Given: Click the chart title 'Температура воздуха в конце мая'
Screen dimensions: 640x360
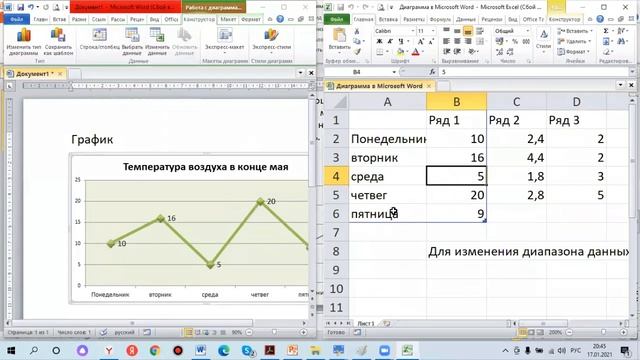Looking at the screenshot, I should pyautogui.click(x=206, y=167).
